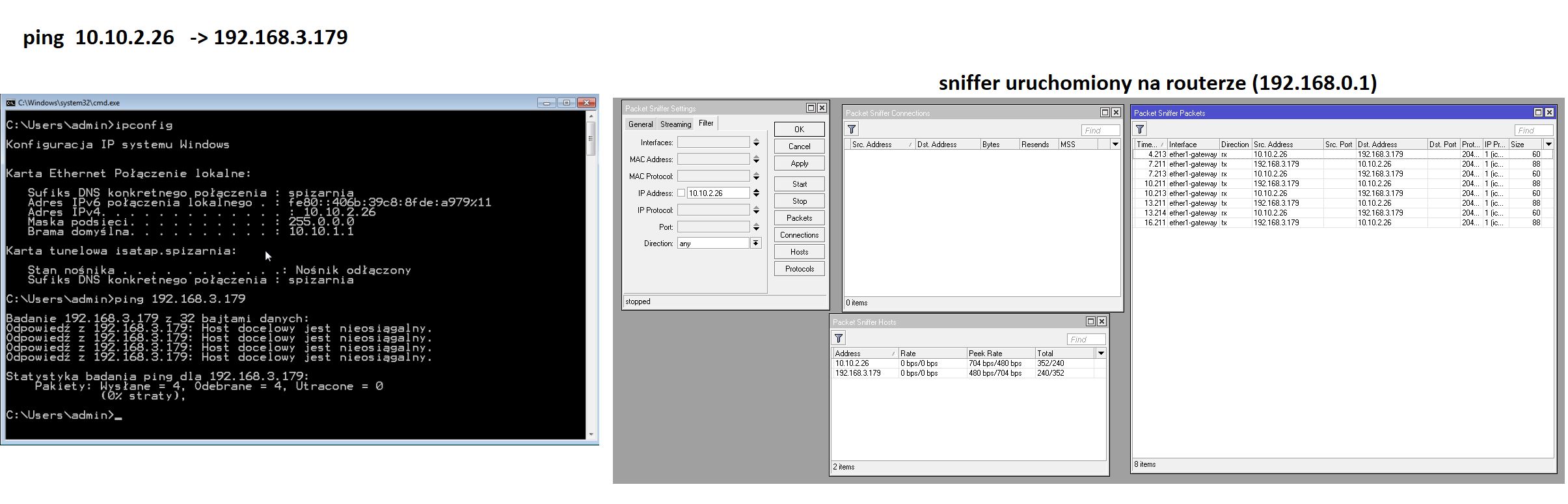
Task: Click the OK button
Action: [799, 129]
